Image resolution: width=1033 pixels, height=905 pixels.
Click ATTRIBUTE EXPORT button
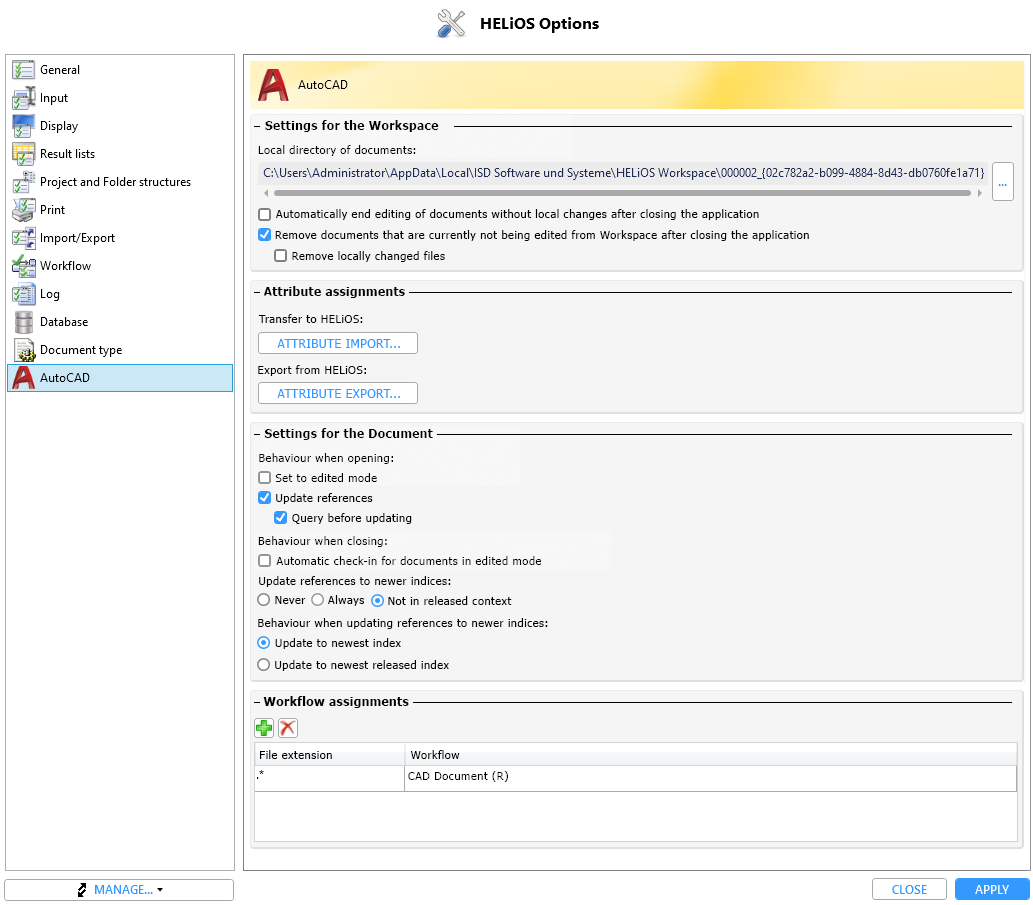(x=338, y=393)
